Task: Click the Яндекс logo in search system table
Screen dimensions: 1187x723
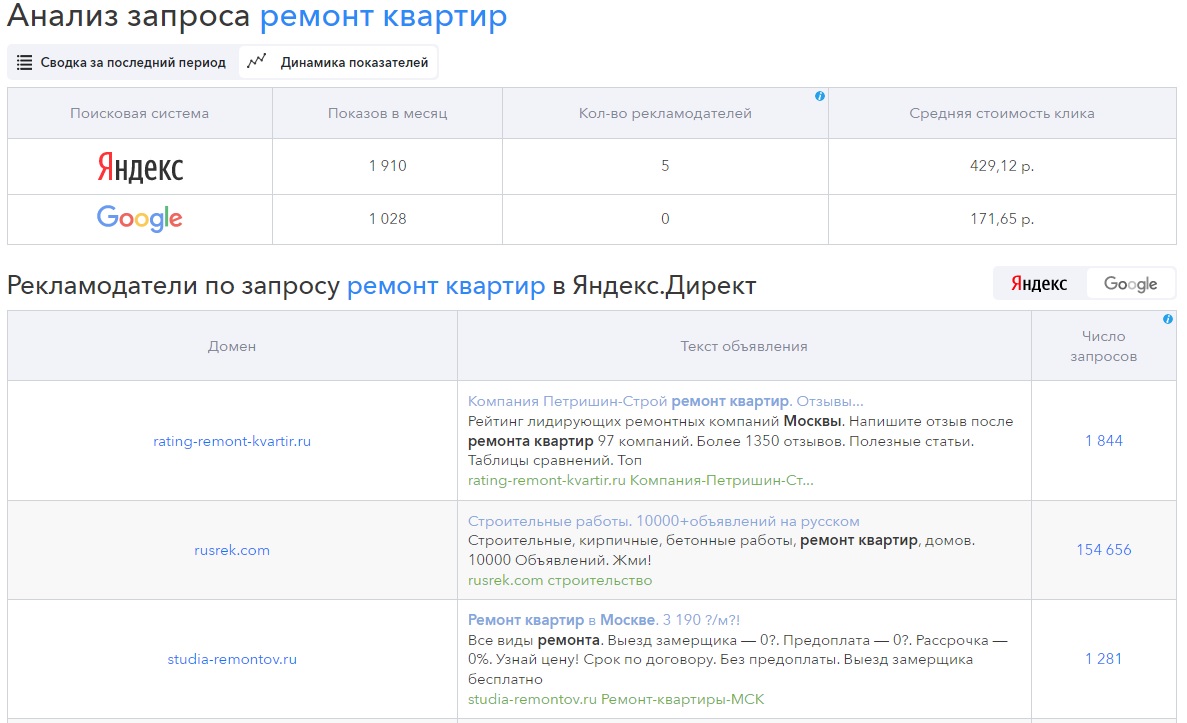Action: pyautogui.click(x=140, y=167)
